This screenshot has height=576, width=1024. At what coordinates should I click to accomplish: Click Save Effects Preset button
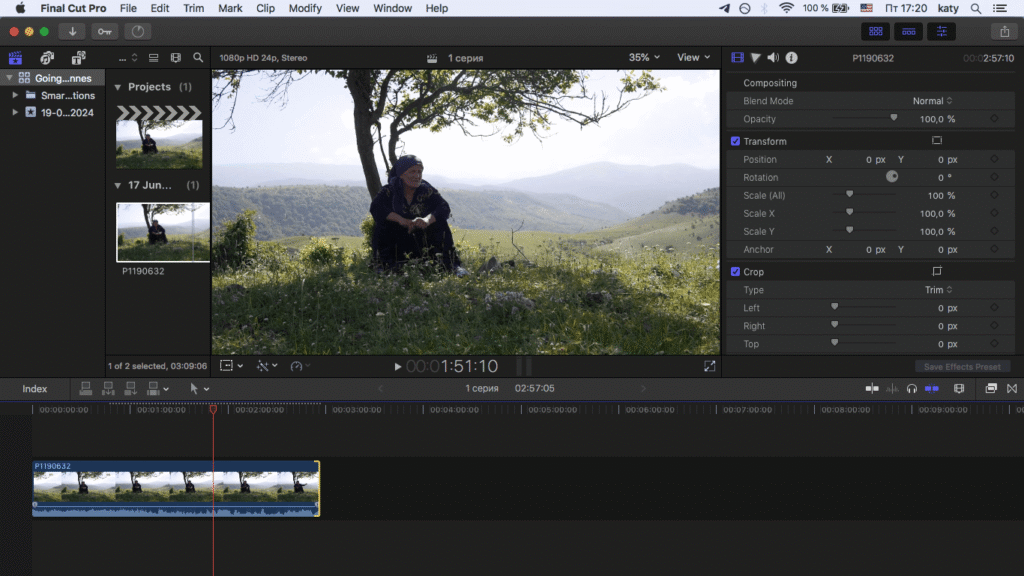tap(962, 366)
